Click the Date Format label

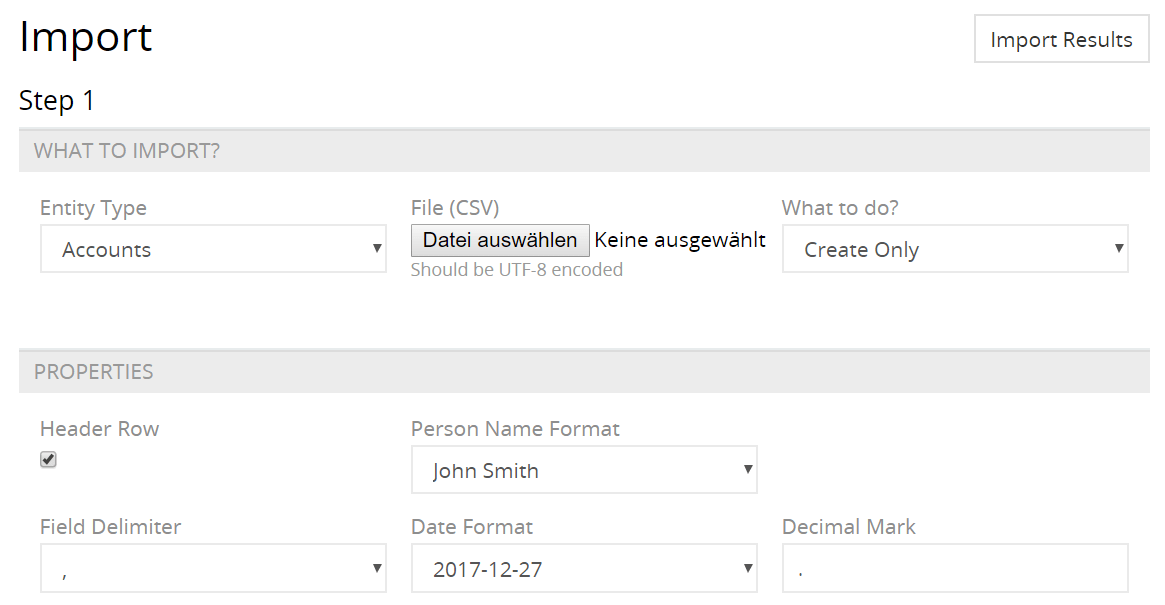pyautogui.click(x=472, y=527)
